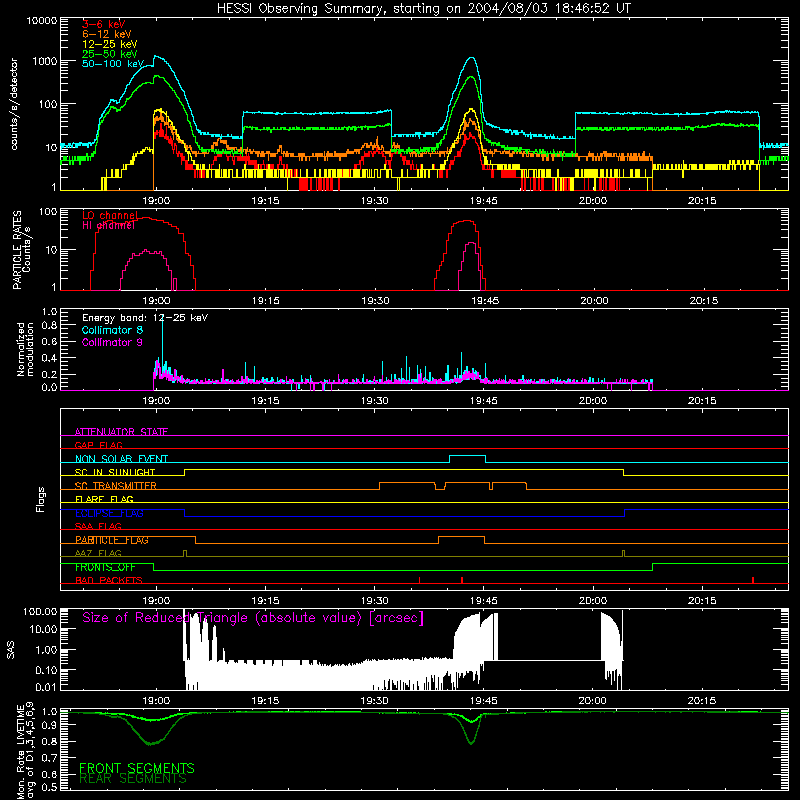Select the NON_SOLAR_EVENT flag label

(x=121, y=459)
